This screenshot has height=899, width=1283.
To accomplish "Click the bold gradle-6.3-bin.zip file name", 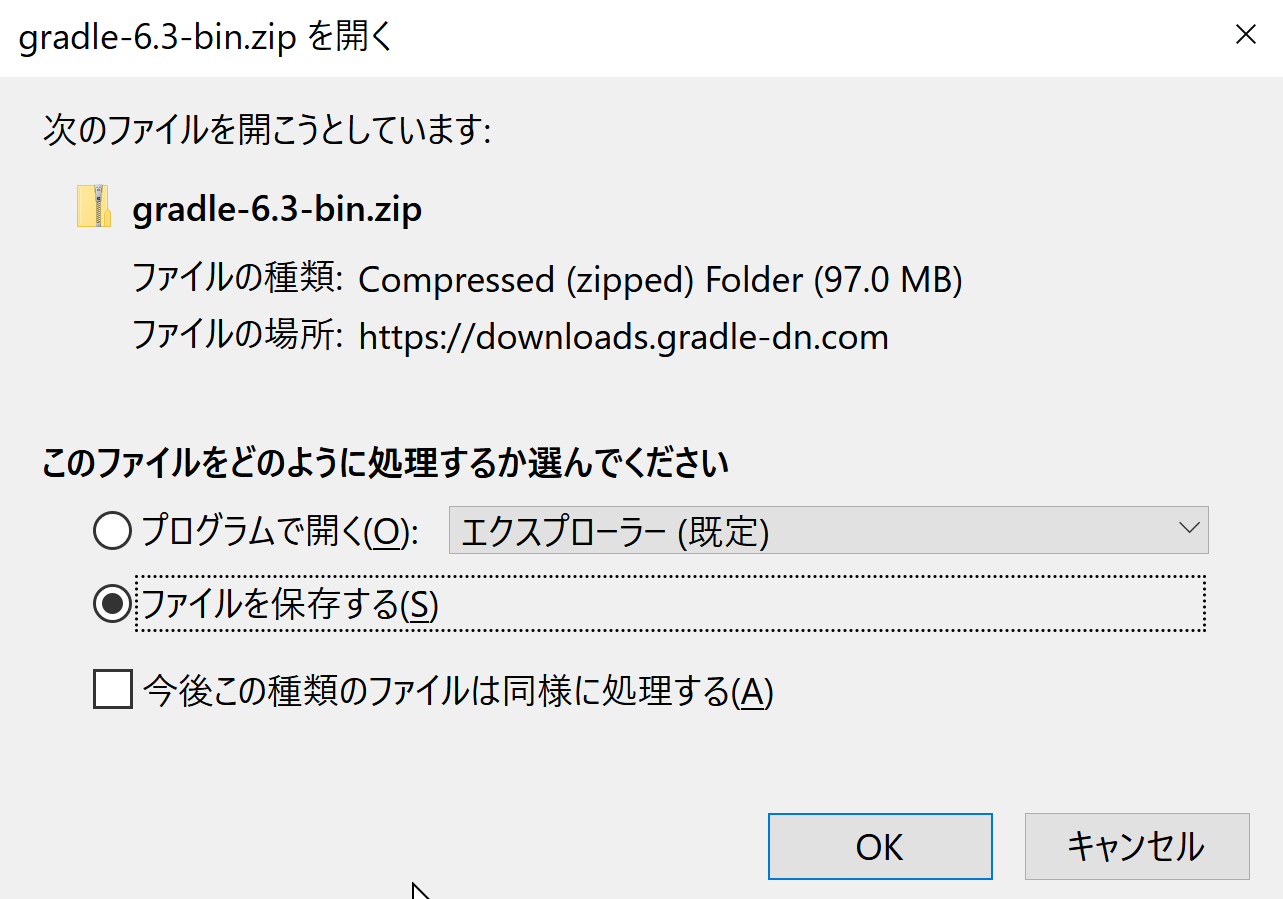I will (277, 210).
